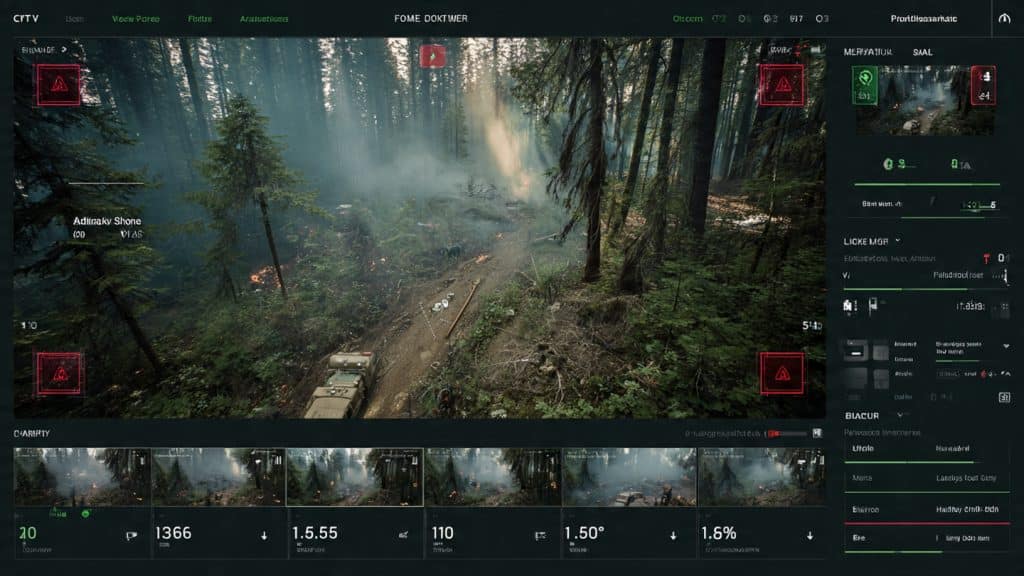1024x576 pixels.
Task: Click the top-left red warning marker
Action: point(59,85)
